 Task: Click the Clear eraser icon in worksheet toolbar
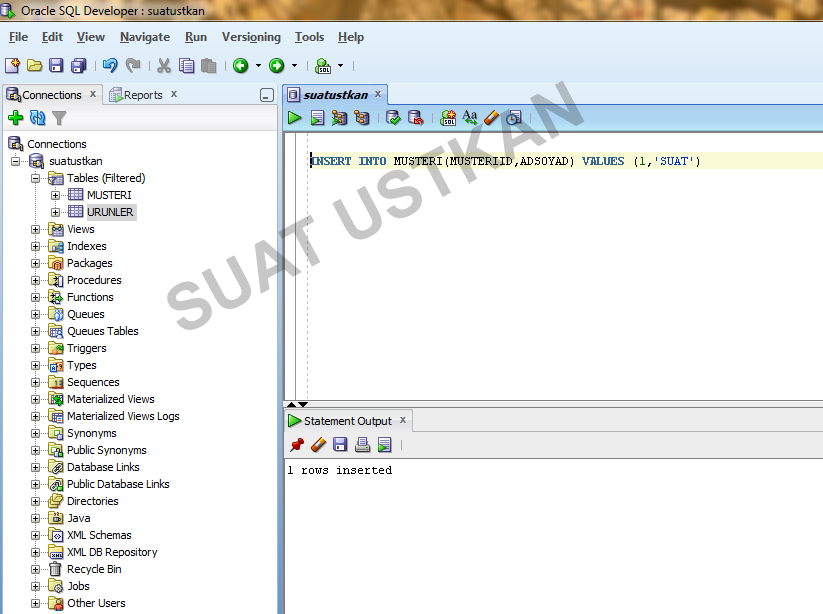pyautogui.click(x=491, y=118)
